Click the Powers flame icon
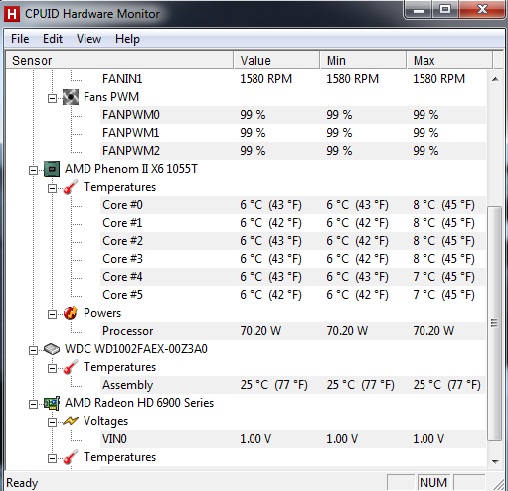508x491 pixels. [x=71, y=313]
